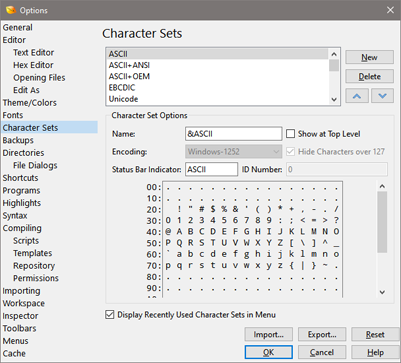Move character set up with arrow button
Viewport: 401px width, 363px height.
pyautogui.click(x=357, y=96)
